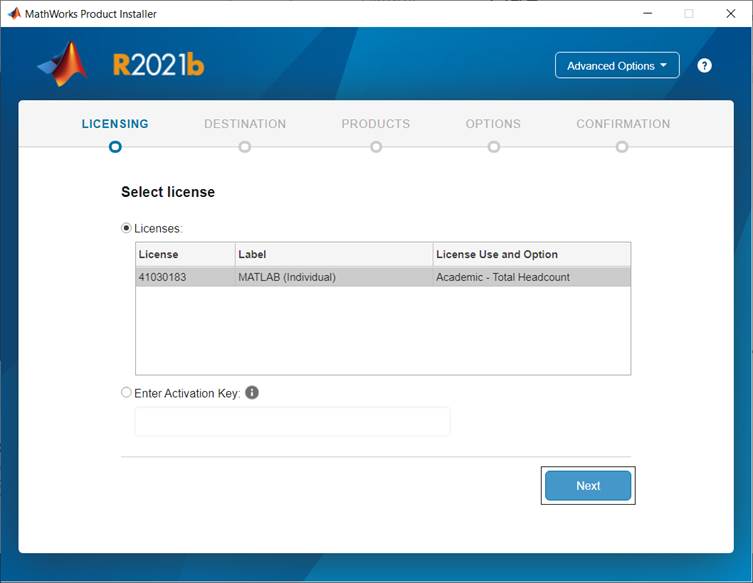Click the MATLAB logo in header

click(63, 64)
